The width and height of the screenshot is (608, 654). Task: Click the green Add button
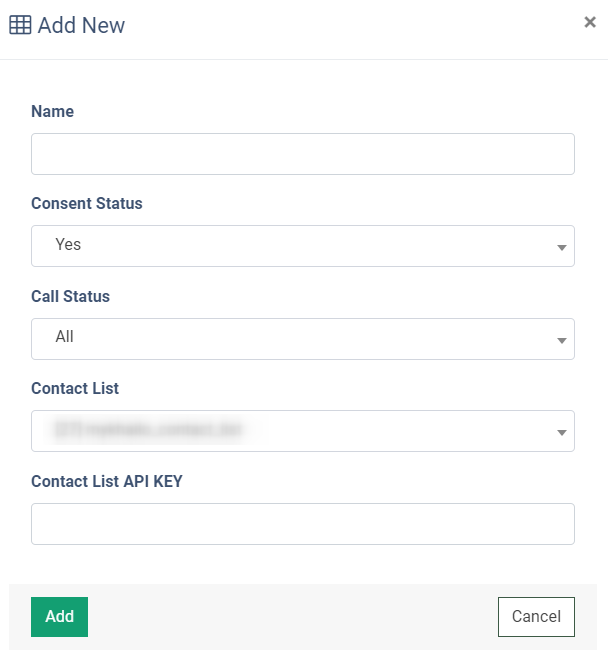pyautogui.click(x=59, y=617)
